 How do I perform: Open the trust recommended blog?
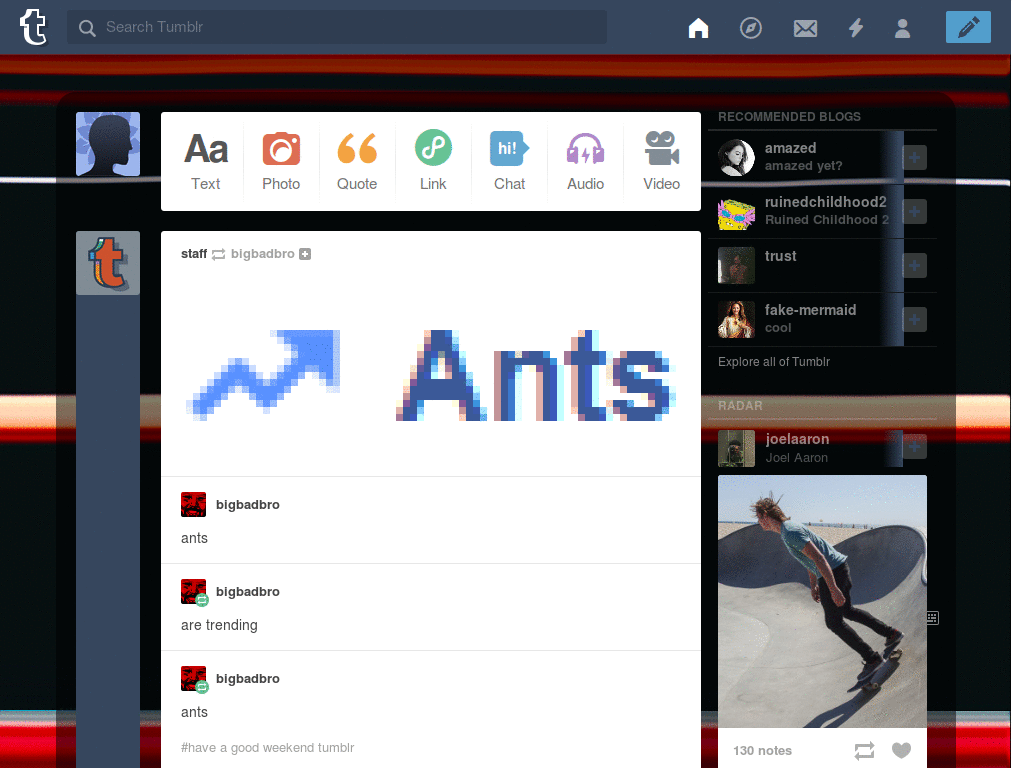(780, 256)
